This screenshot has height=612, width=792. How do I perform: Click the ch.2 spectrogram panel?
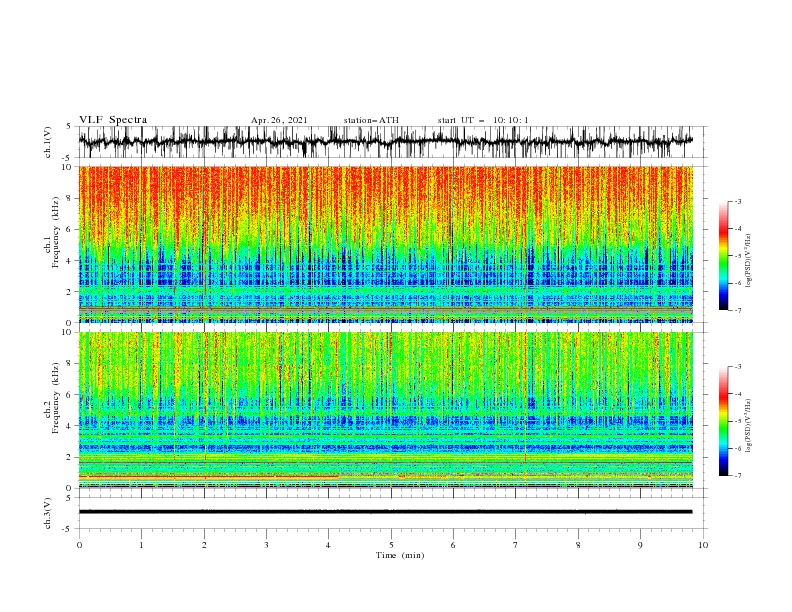pyautogui.click(x=385, y=410)
